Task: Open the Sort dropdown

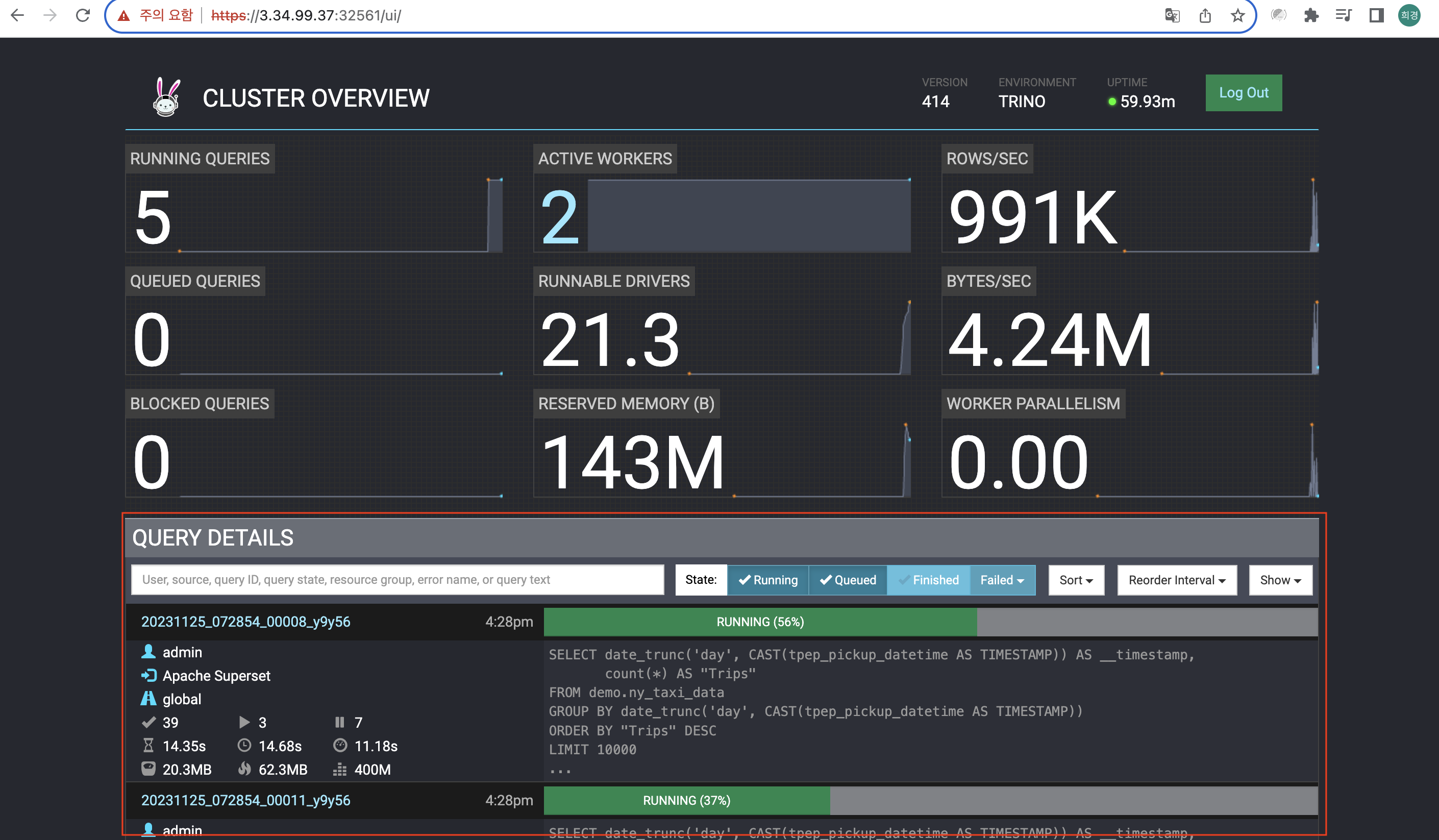Action: pos(1076,580)
